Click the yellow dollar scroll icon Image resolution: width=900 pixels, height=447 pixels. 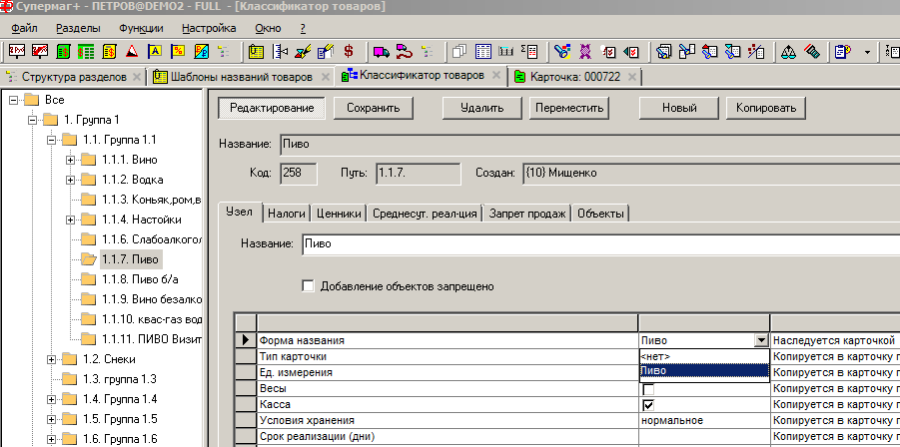click(x=109, y=52)
